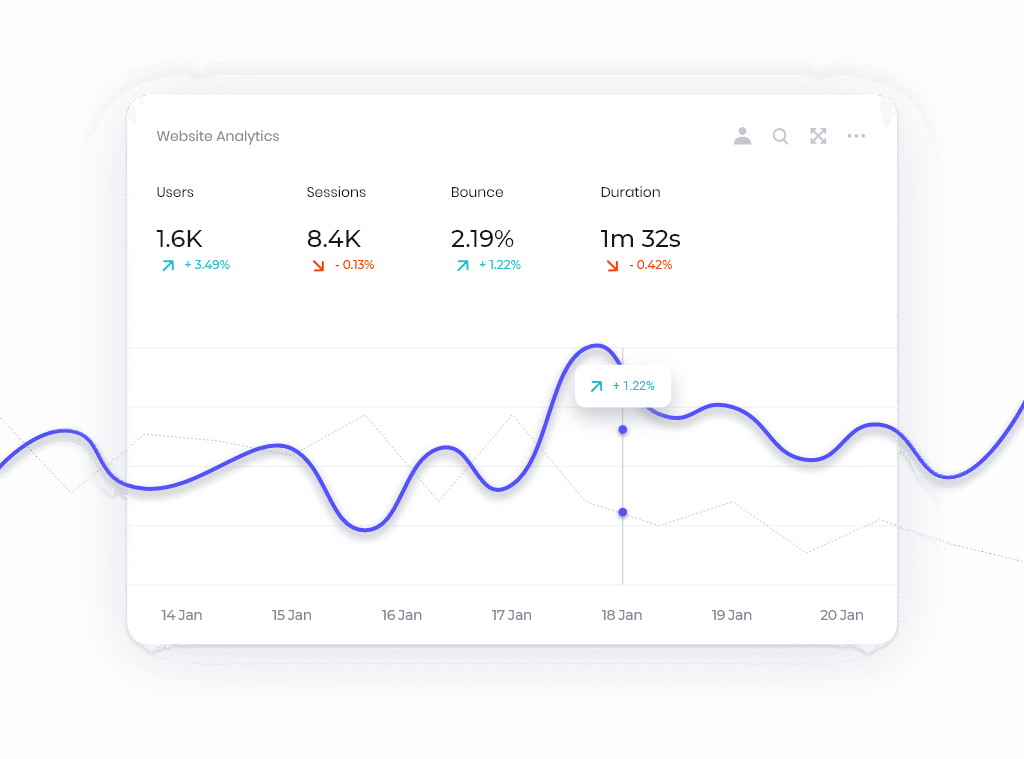Image resolution: width=1024 pixels, height=759 pixels.
Task: Open the three-dot more options menu
Action: point(856,136)
